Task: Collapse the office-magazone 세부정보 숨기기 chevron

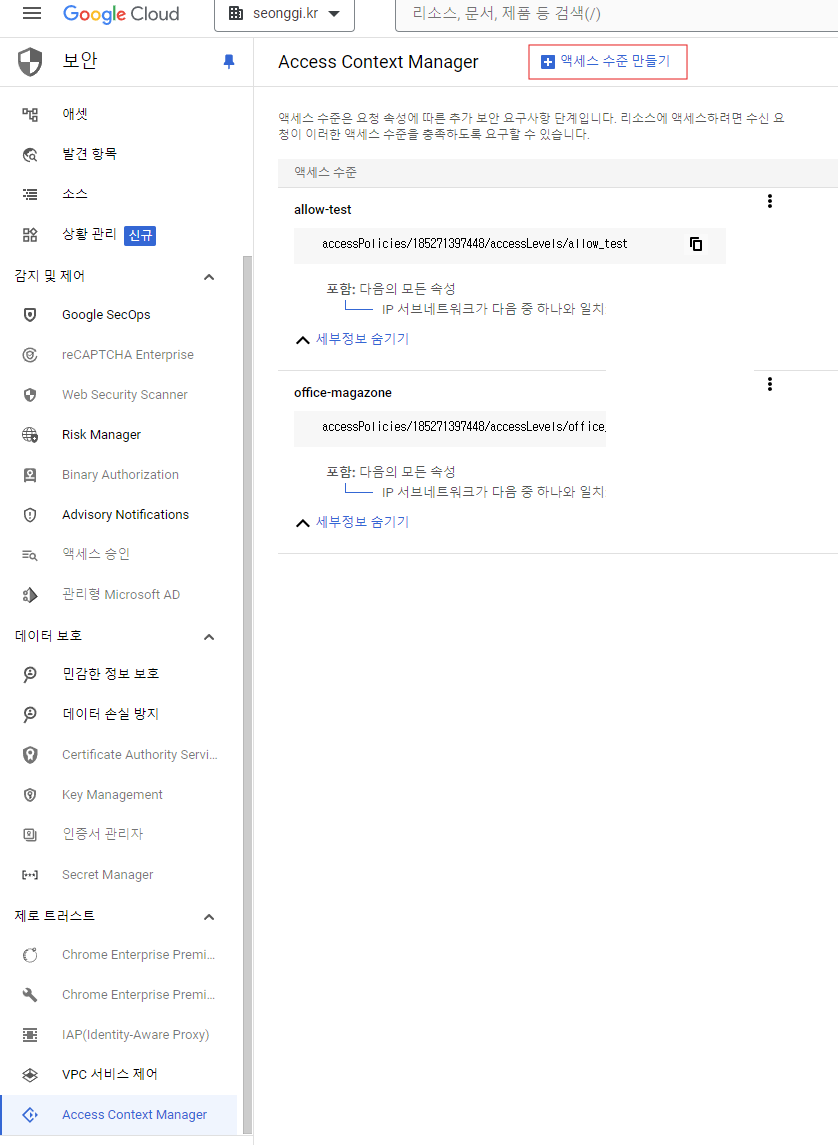Action: point(302,523)
